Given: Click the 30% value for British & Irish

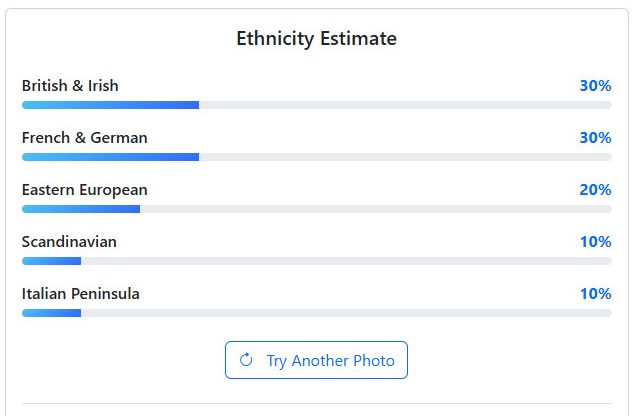Looking at the screenshot, I should pyautogui.click(x=595, y=86).
